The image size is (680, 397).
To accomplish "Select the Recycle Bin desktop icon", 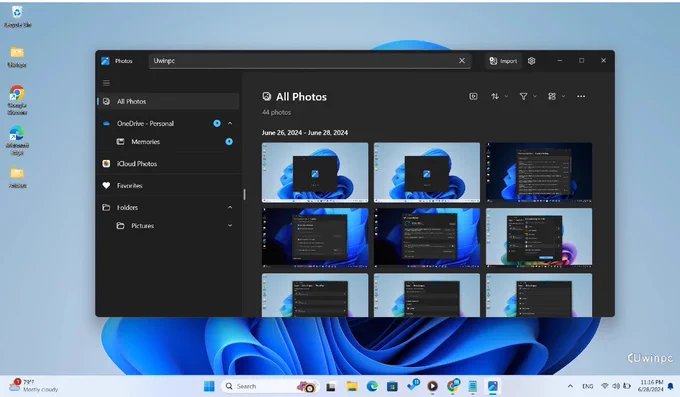I will click(x=17, y=17).
